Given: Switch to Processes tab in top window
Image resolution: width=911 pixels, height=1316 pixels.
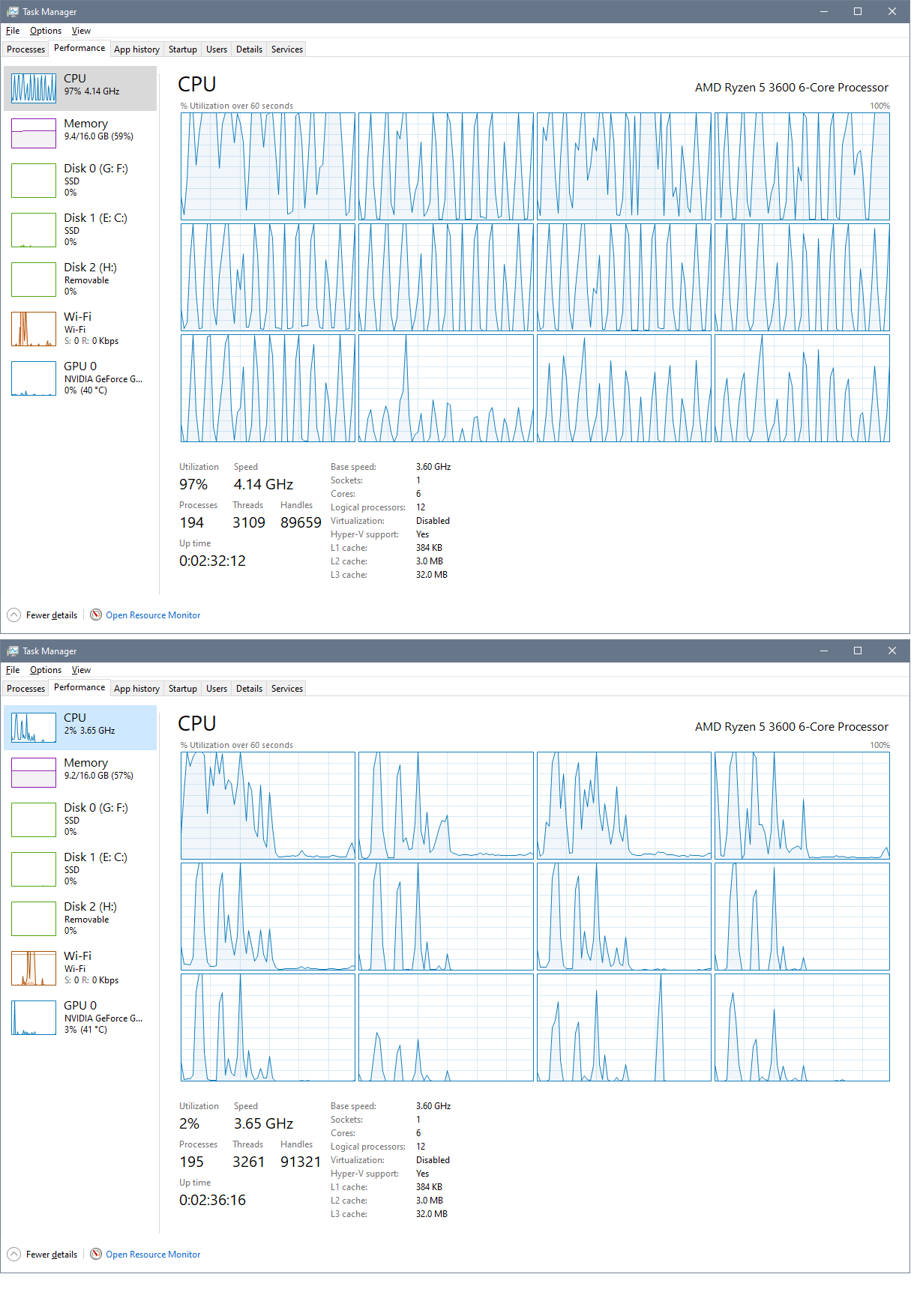Looking at the screenshot, I should pos(25,49).
